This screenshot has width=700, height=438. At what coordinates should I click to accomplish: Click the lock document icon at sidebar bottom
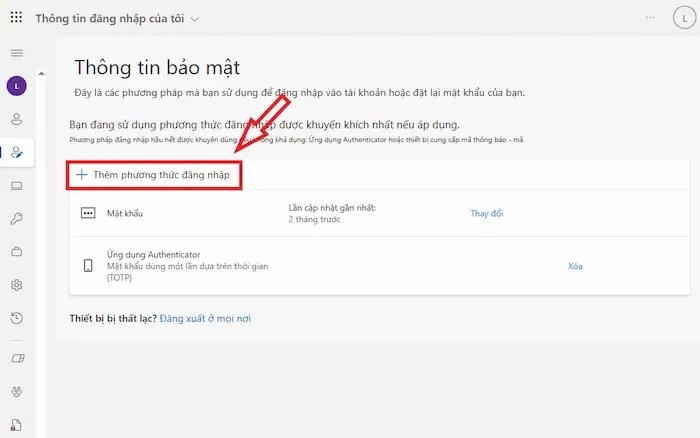17,424
